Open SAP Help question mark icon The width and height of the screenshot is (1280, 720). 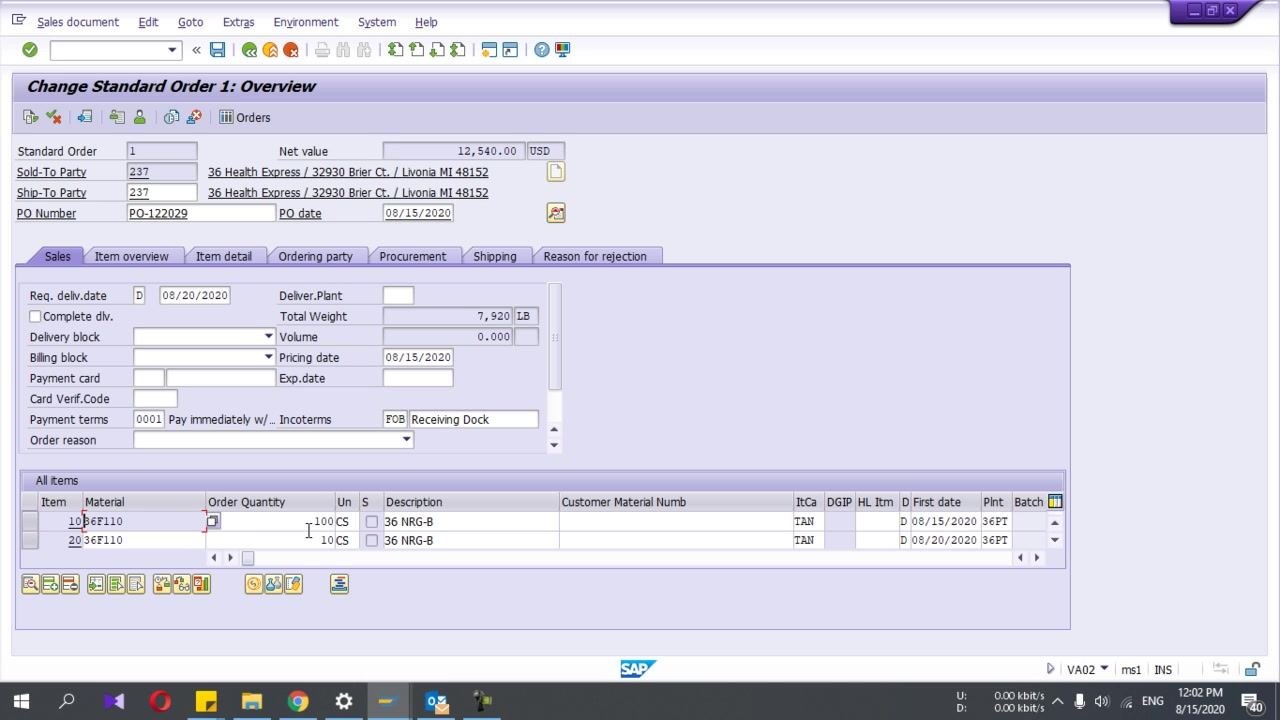(541, 50)
